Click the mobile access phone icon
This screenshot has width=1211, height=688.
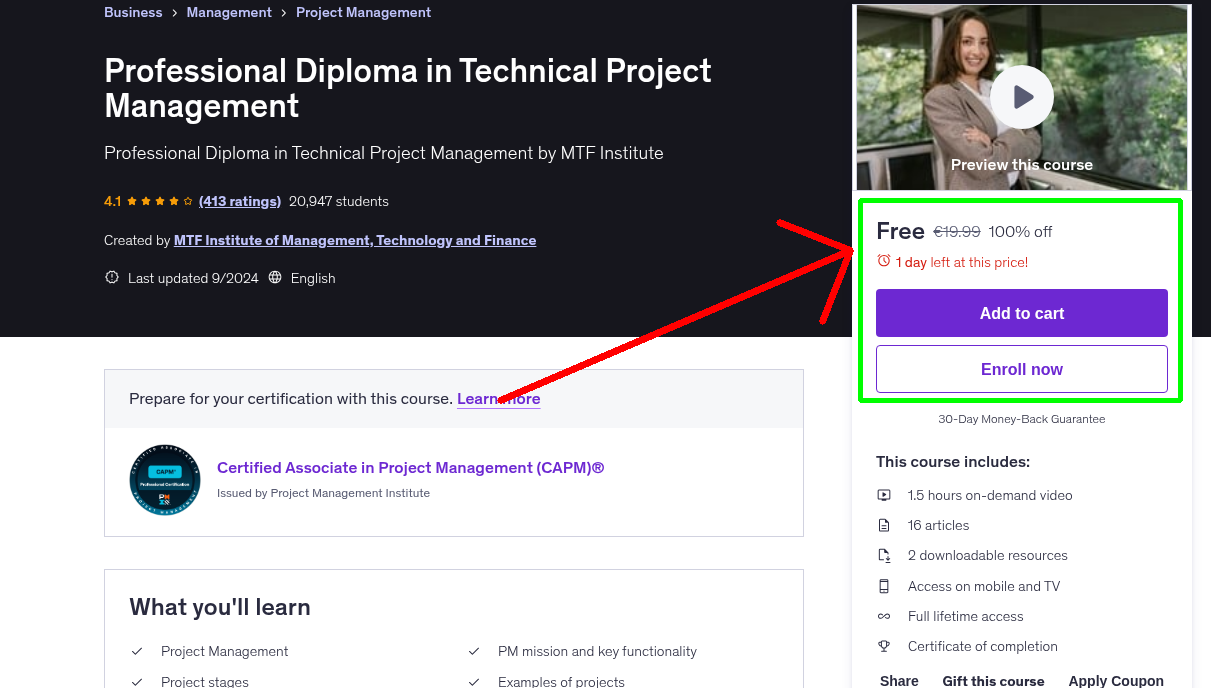pos(884,586)
